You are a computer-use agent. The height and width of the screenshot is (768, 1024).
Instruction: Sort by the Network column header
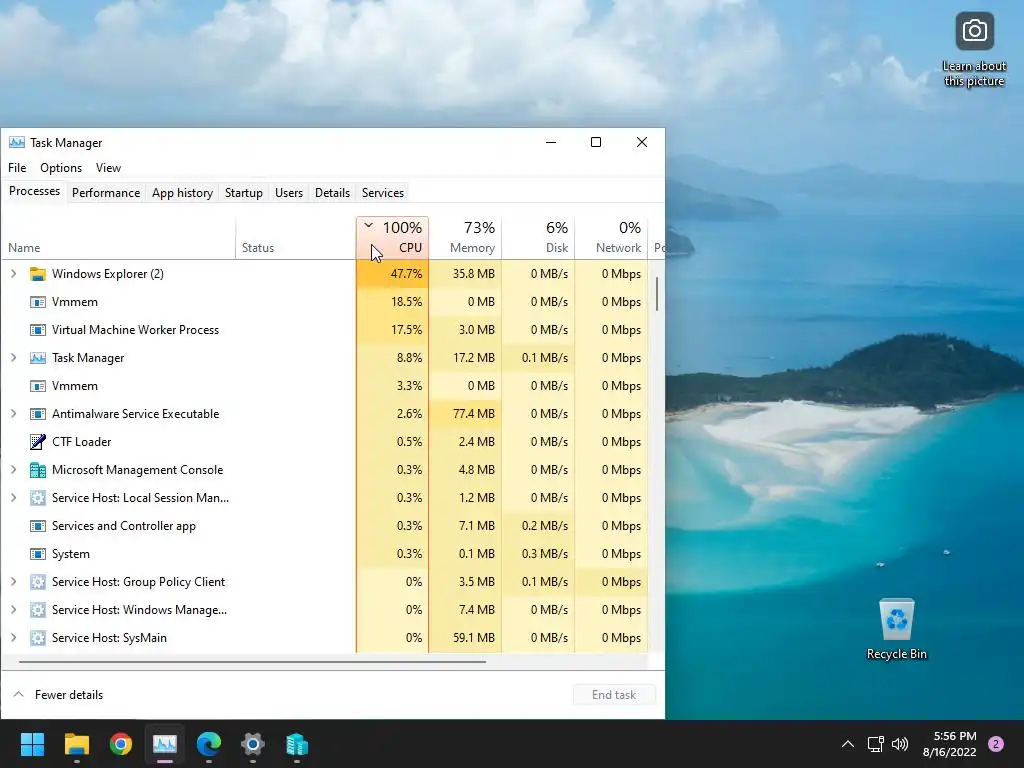[x=611, y=238]
